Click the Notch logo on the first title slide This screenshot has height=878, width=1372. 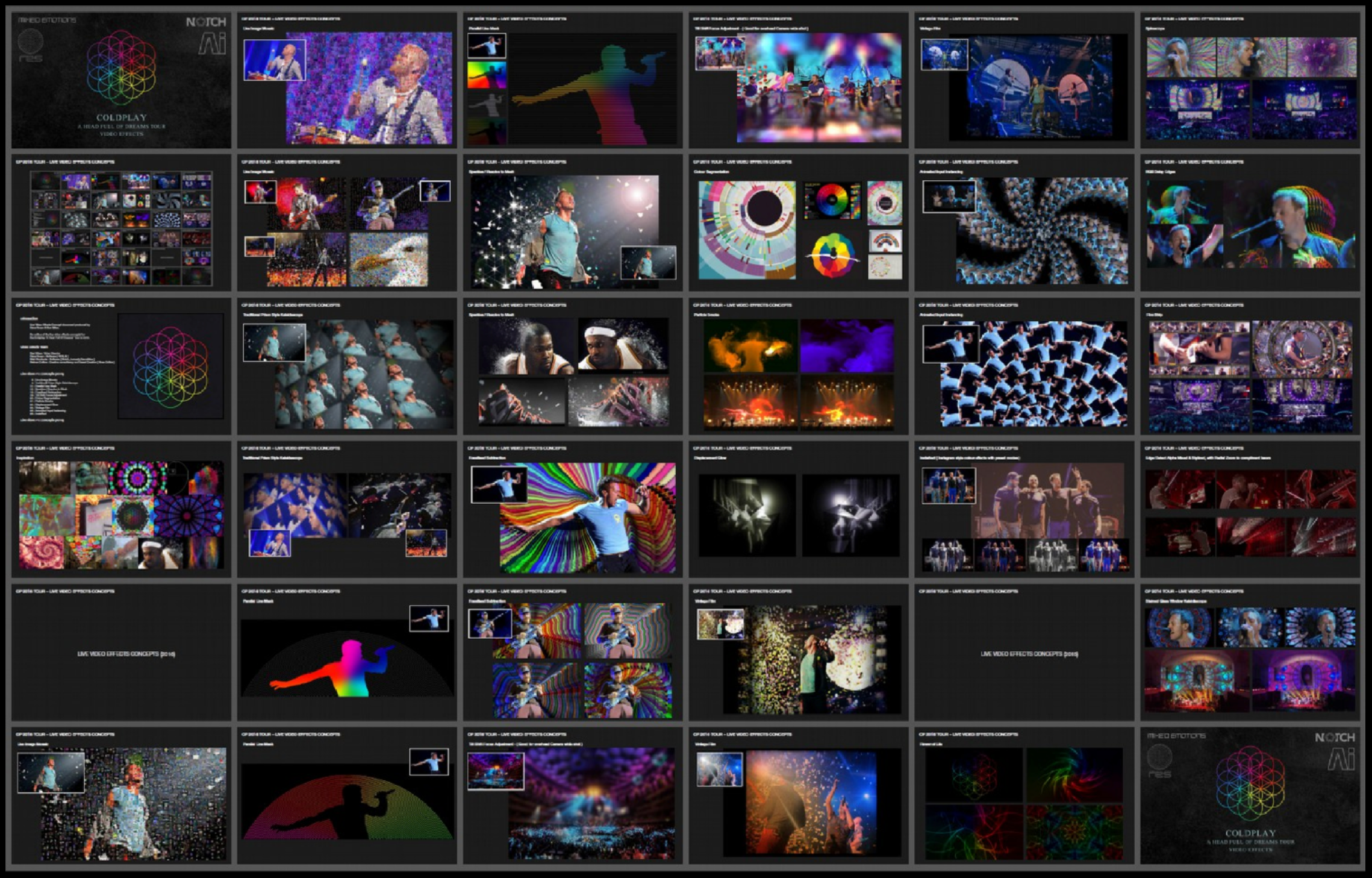click(205, 22)
